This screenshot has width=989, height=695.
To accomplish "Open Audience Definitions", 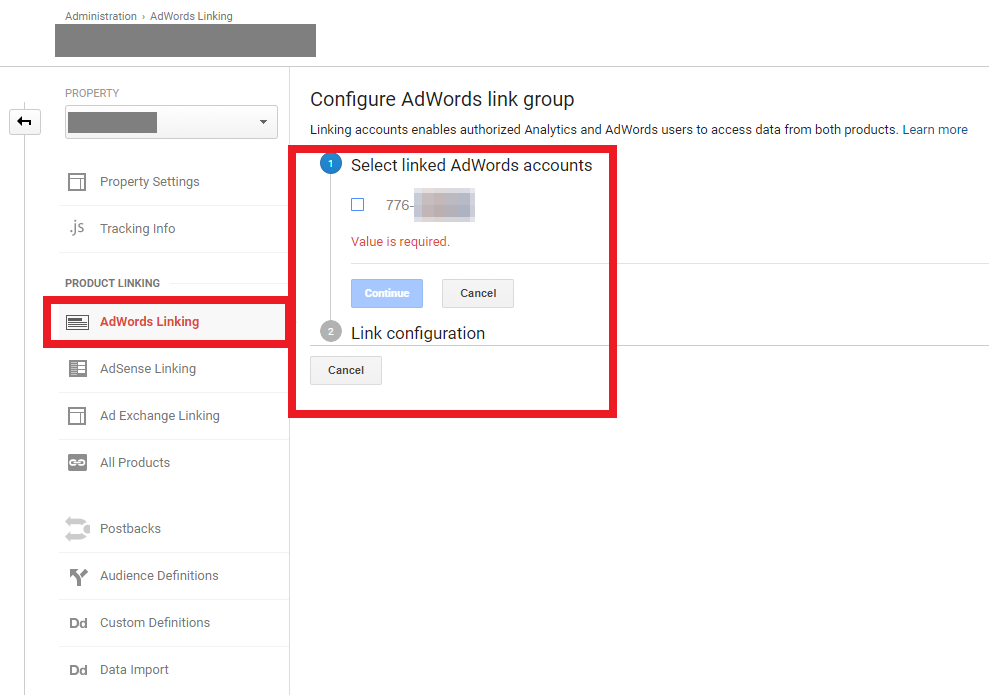I will 159,575.
